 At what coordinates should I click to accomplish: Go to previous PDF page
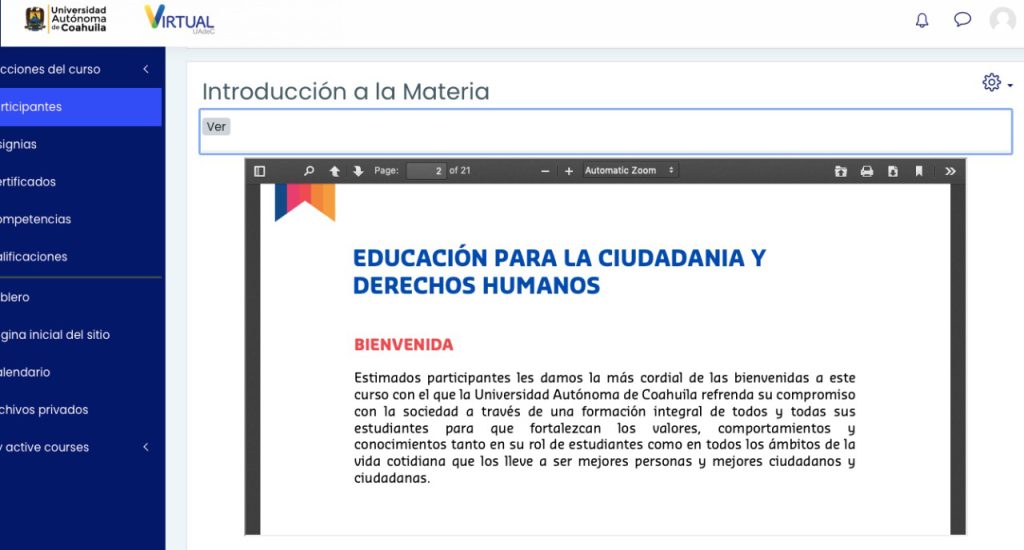(x=335, y=171)
